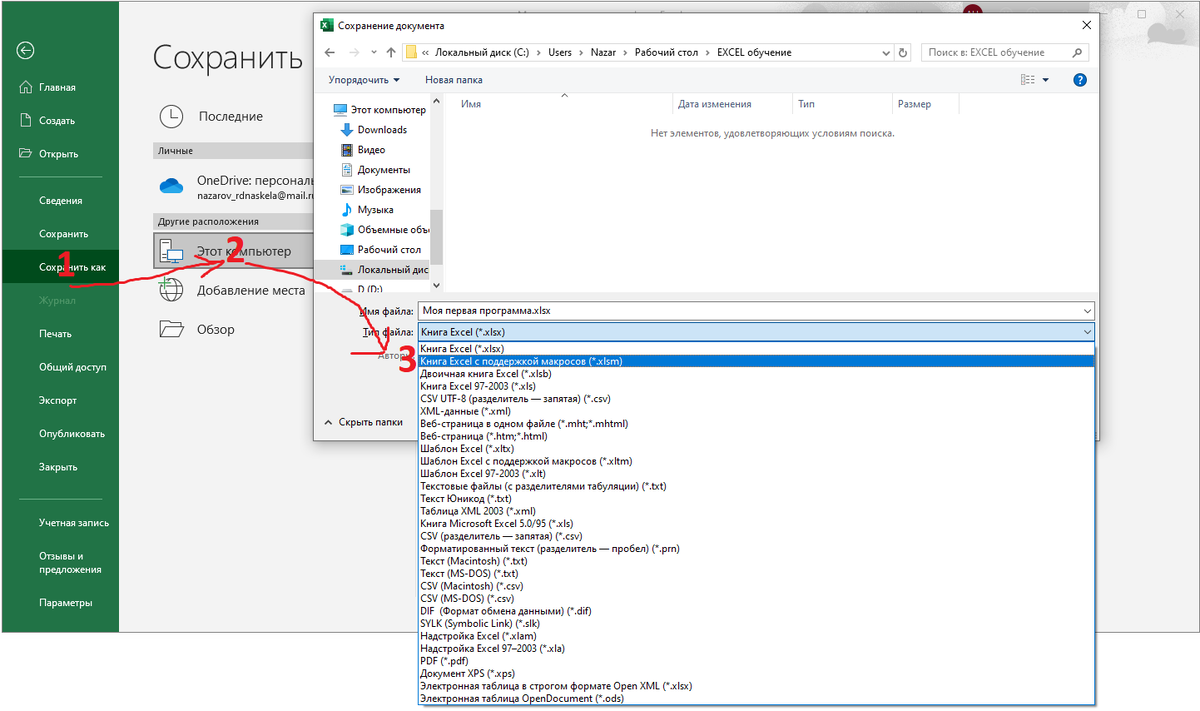
Task: Open the view options dropdown arrow
Action: (x=1046, y=80)
